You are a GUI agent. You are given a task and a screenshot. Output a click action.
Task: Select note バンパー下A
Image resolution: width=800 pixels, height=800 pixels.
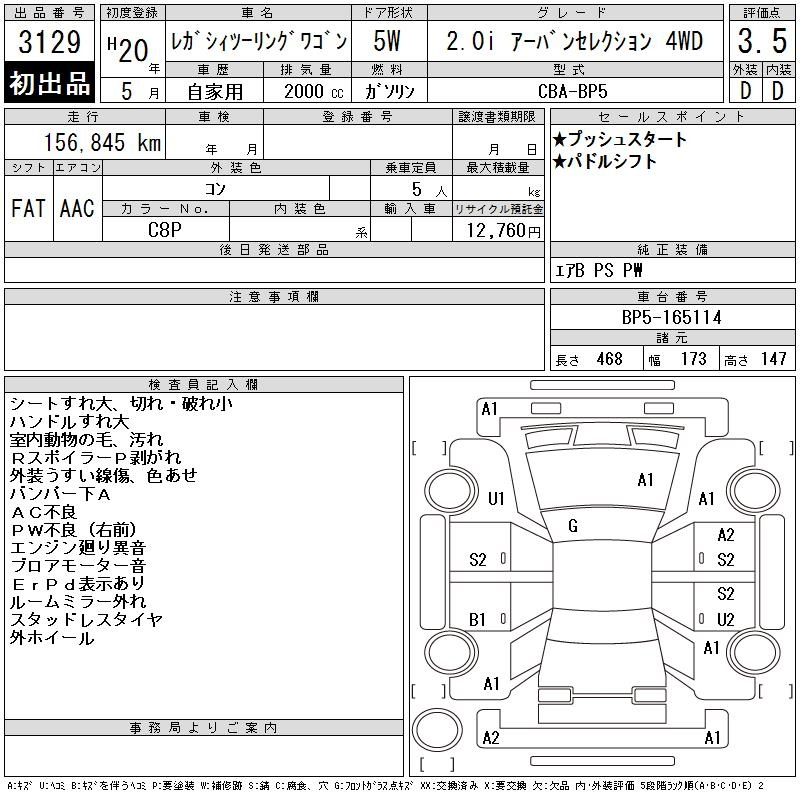(60, 493)
